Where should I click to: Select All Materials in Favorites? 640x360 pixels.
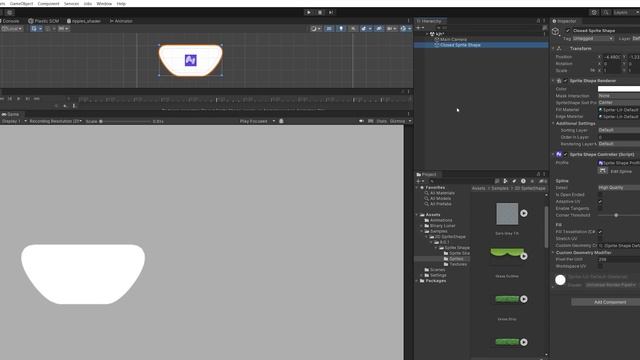point(442,193)
